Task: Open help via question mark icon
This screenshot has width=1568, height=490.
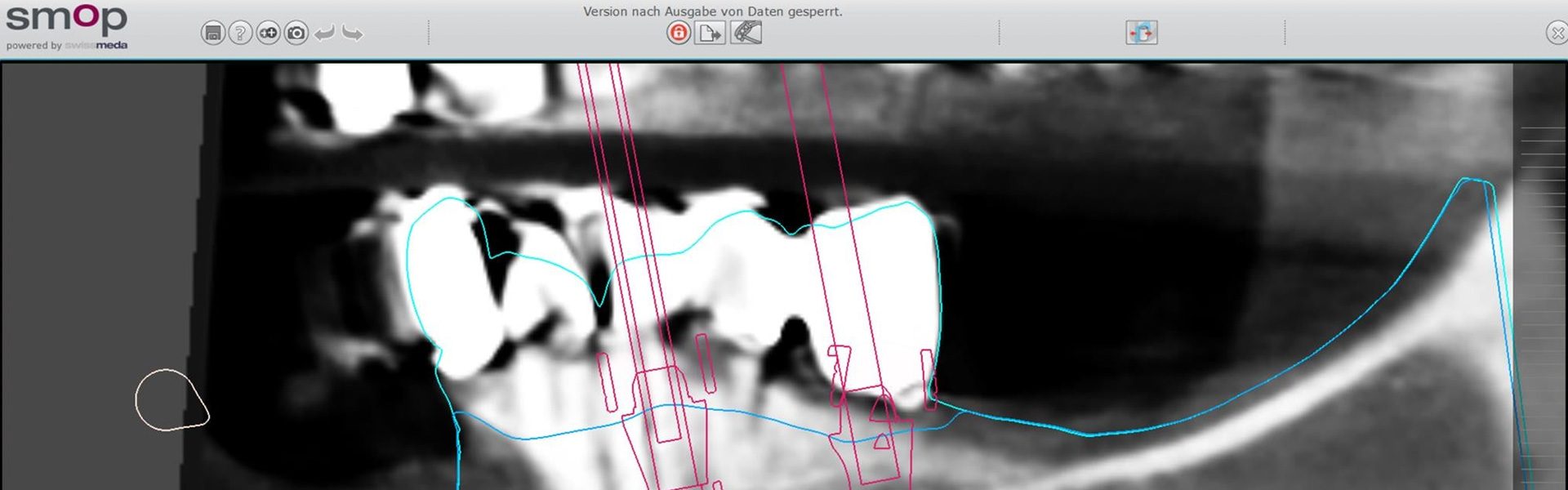Action: click(240, 33)
